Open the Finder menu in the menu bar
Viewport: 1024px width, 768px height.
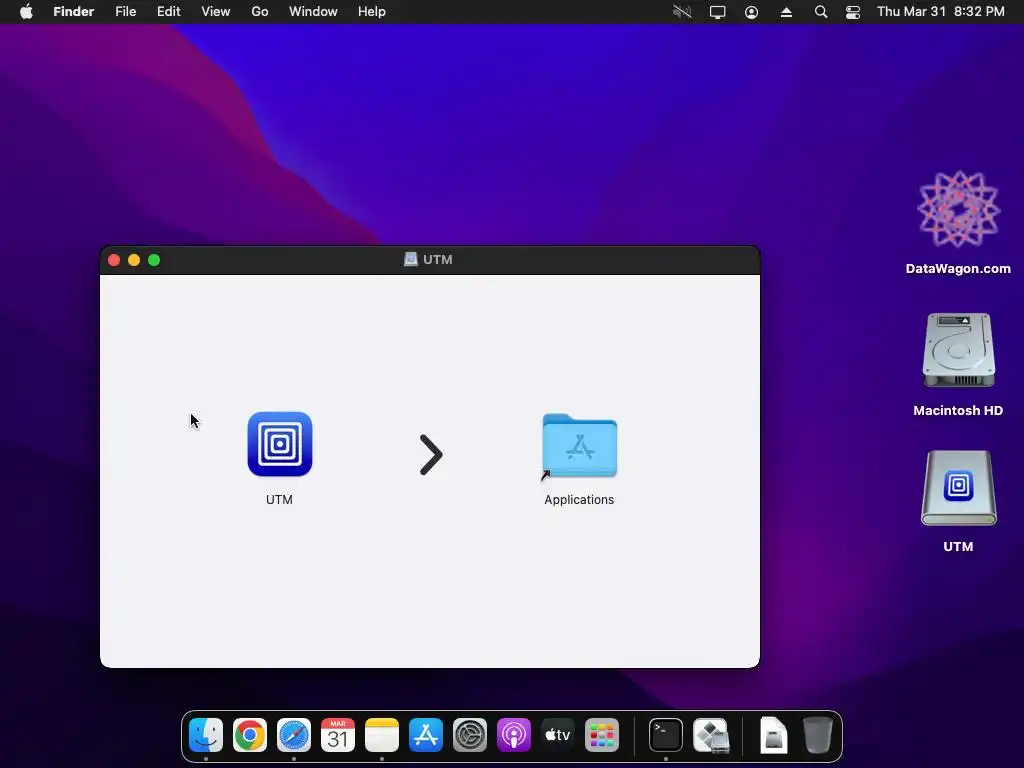point(74,12)
